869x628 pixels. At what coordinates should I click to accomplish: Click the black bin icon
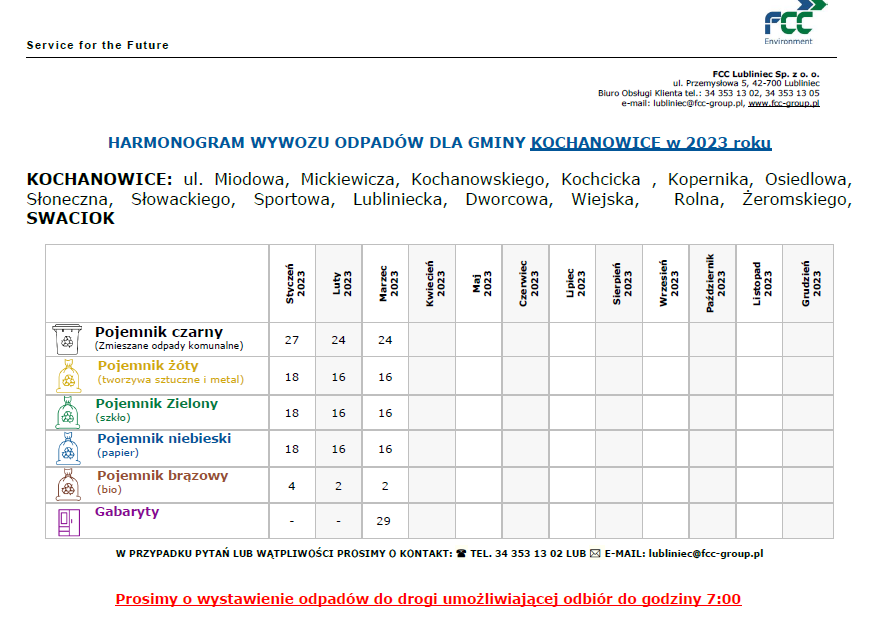coord(67,339)
